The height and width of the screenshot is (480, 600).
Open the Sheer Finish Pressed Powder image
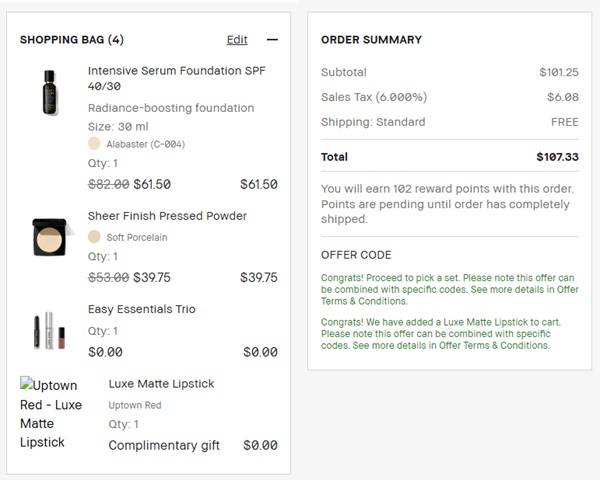(48, 236)
